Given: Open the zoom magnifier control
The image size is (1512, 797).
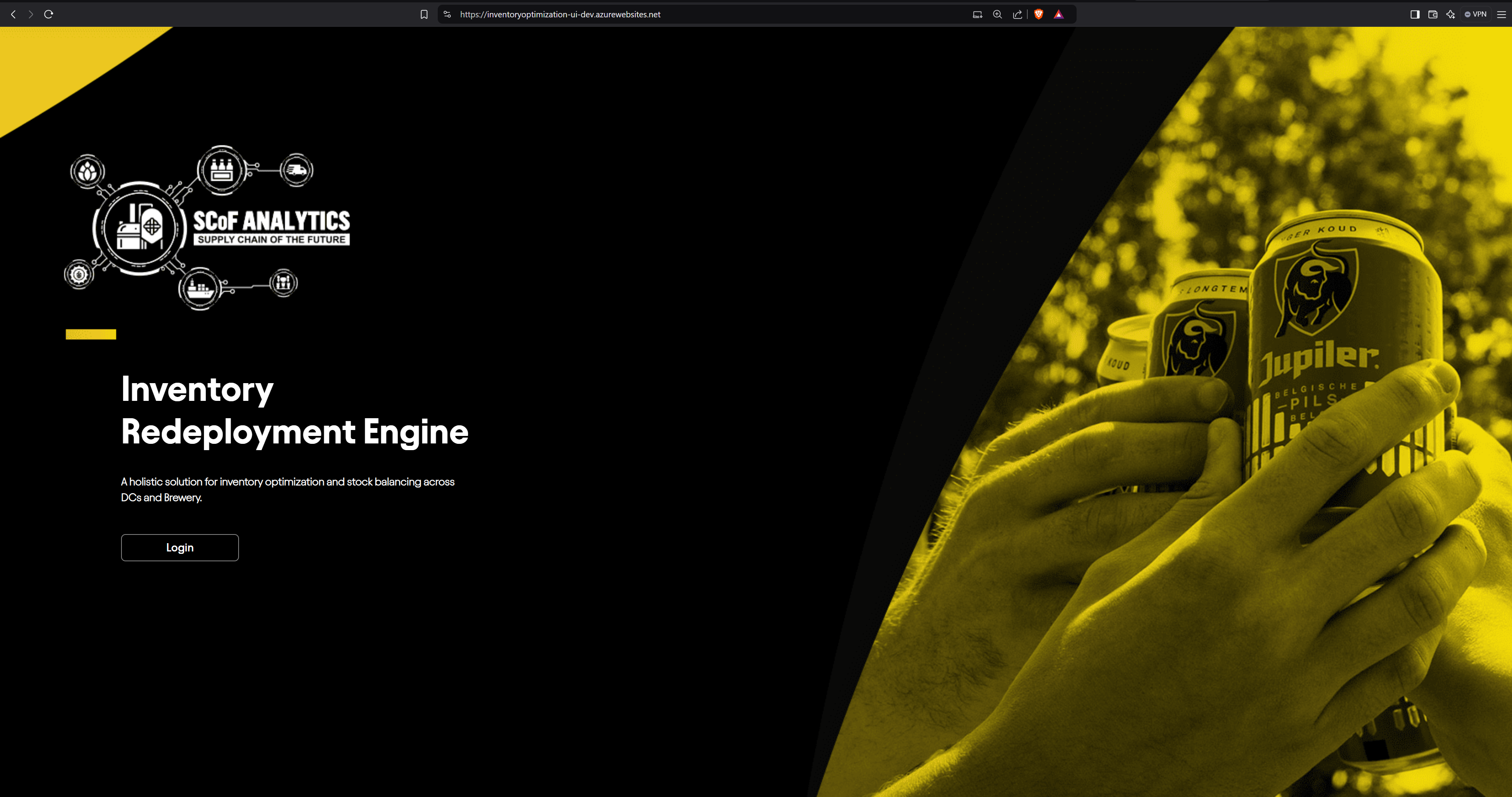Looking at the screenshot, I should tap(997, 14).
